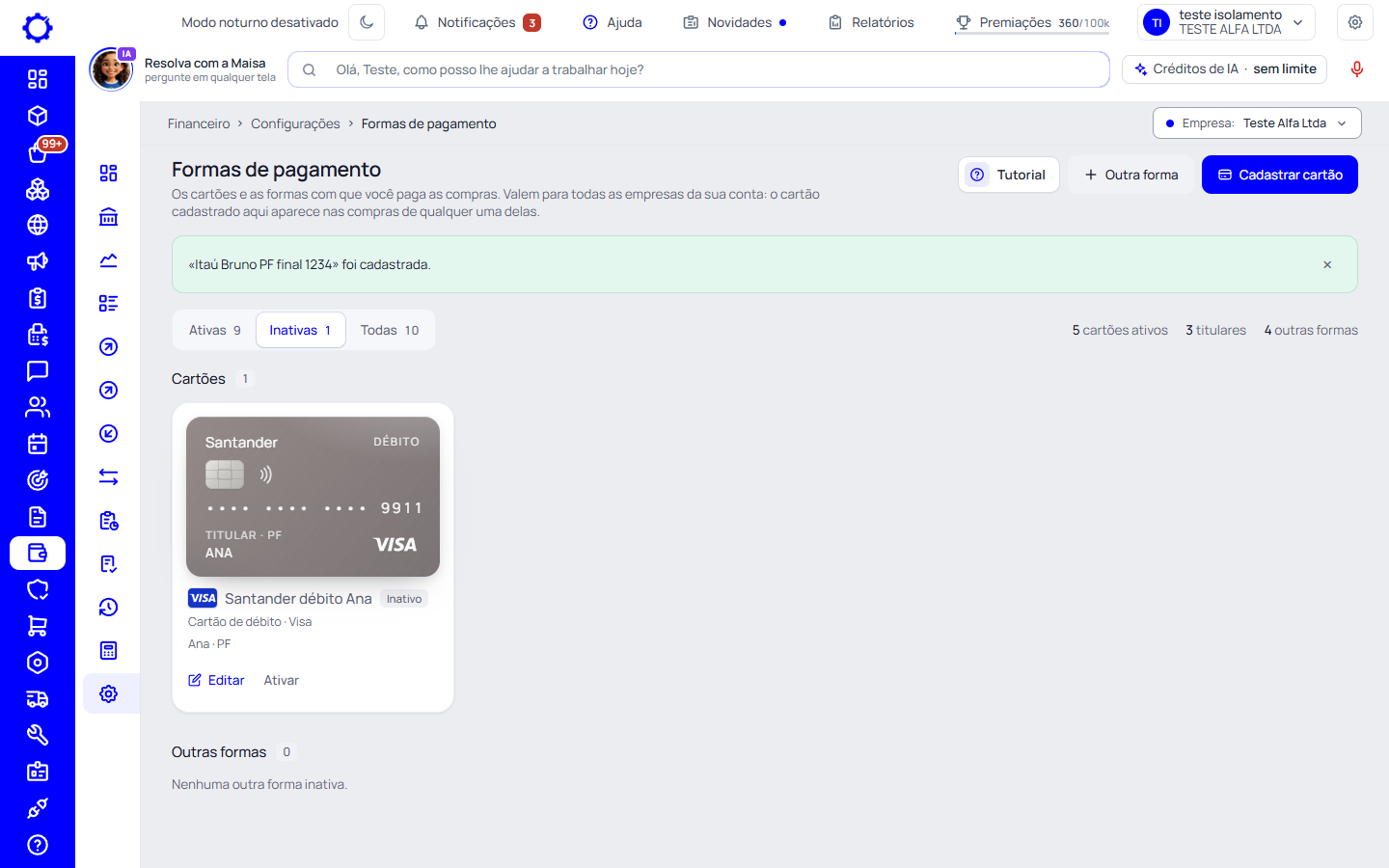Click the plug integrations icon in blue sidebar
1389x868 pixels.
pyautogui.click(x=38, y=808)
